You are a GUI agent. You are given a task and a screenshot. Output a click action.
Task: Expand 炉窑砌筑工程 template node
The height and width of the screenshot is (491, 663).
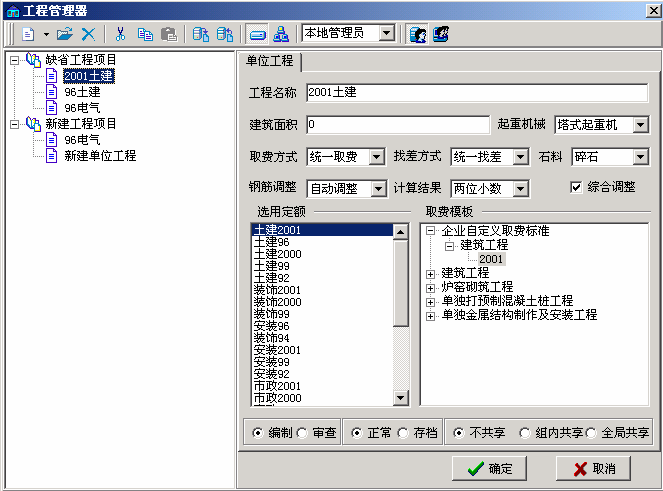point(430,288)
